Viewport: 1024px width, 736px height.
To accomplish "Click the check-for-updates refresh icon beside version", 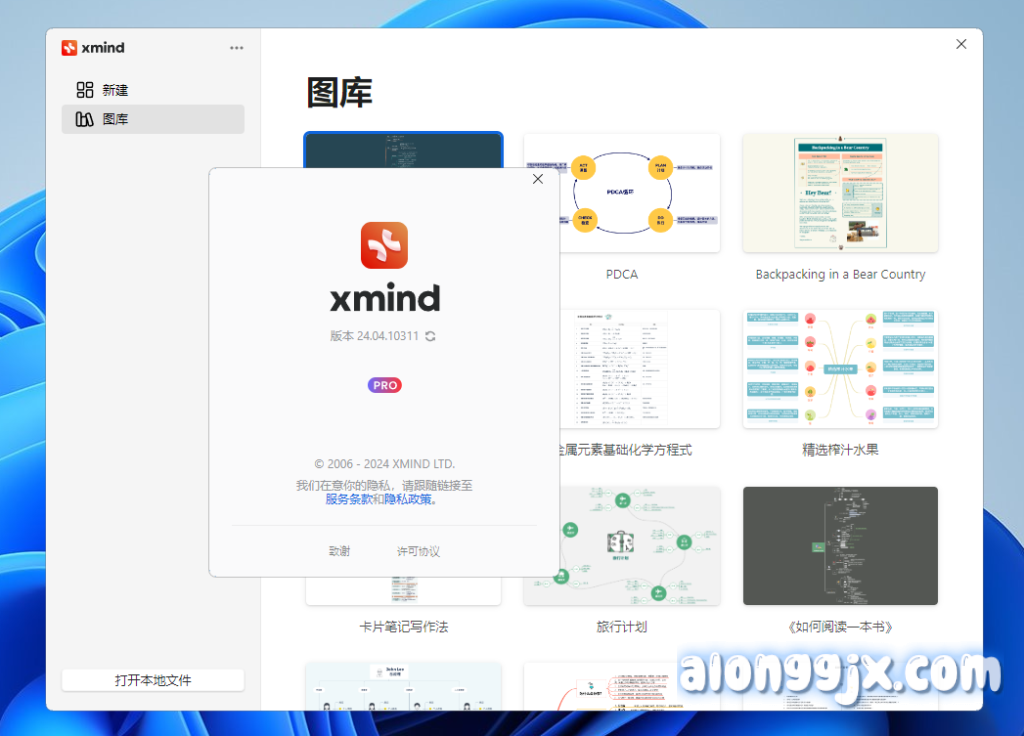I will pyautogui.click(x=430, y=336).
